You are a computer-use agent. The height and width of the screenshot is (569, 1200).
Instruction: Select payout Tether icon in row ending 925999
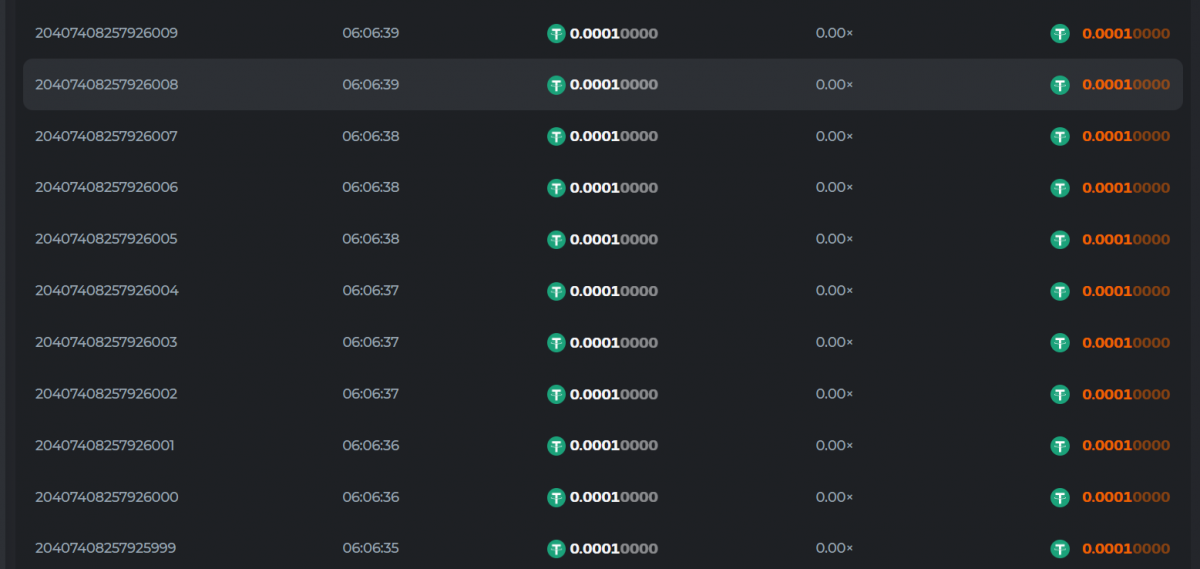tap(1060, 548)
